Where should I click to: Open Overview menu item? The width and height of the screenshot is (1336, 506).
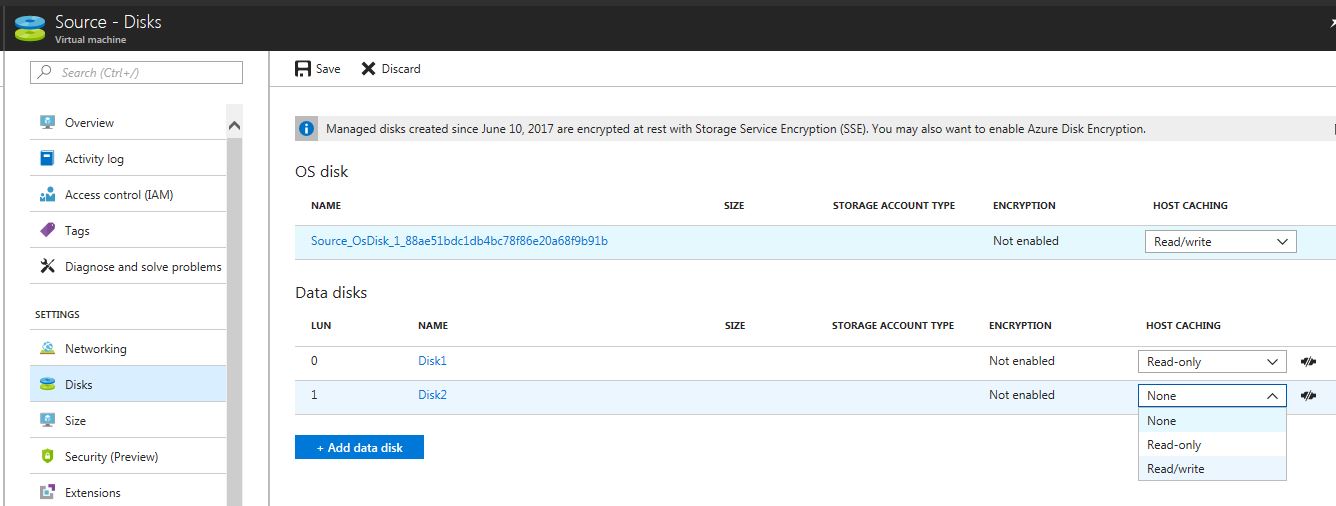click(x=128, y=123)
